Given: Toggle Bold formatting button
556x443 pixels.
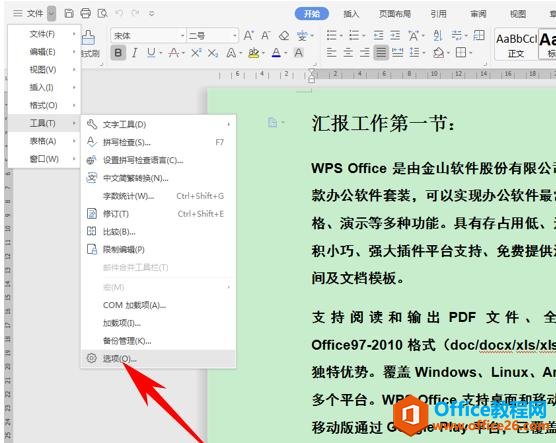Looking at the screenshot, I should [118, 53].
